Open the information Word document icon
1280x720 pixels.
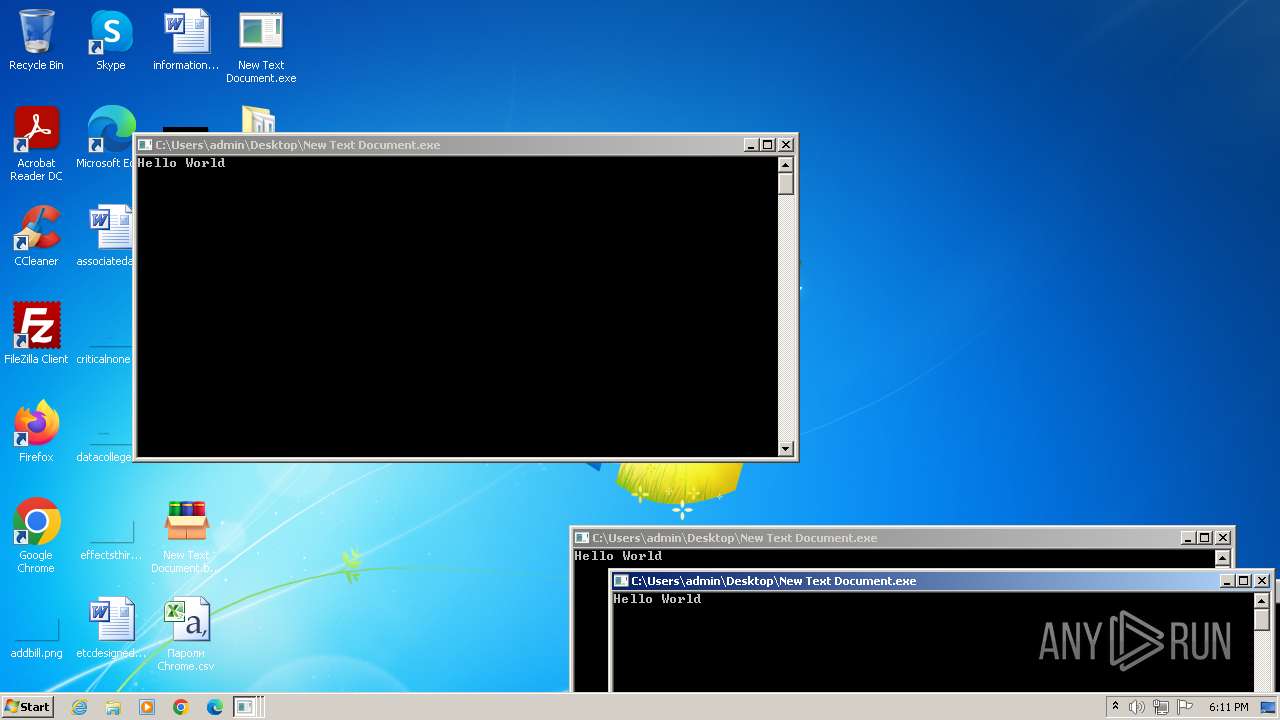186,40
